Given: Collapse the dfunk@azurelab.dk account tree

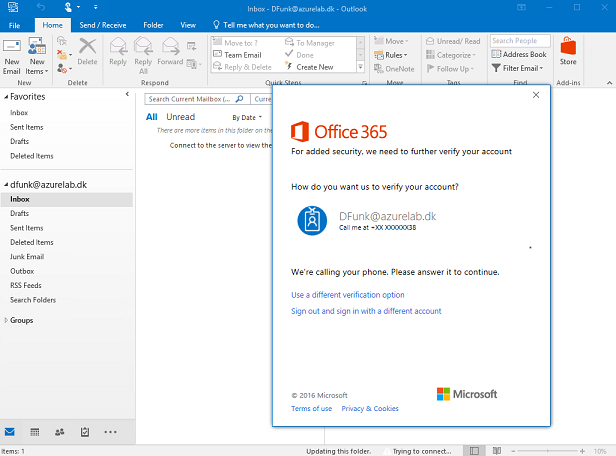Looking at the screenshot, I should tap(6, 185).
